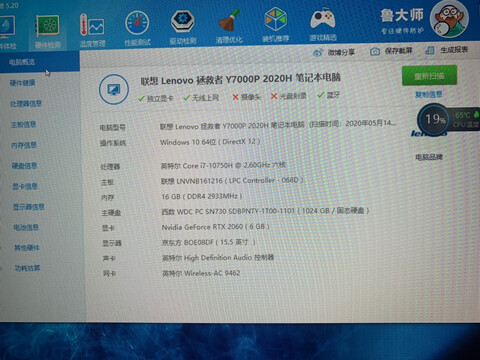Click the Windows 10 64位 operating system value
The image size is (480, 360).
pos(210,142)
